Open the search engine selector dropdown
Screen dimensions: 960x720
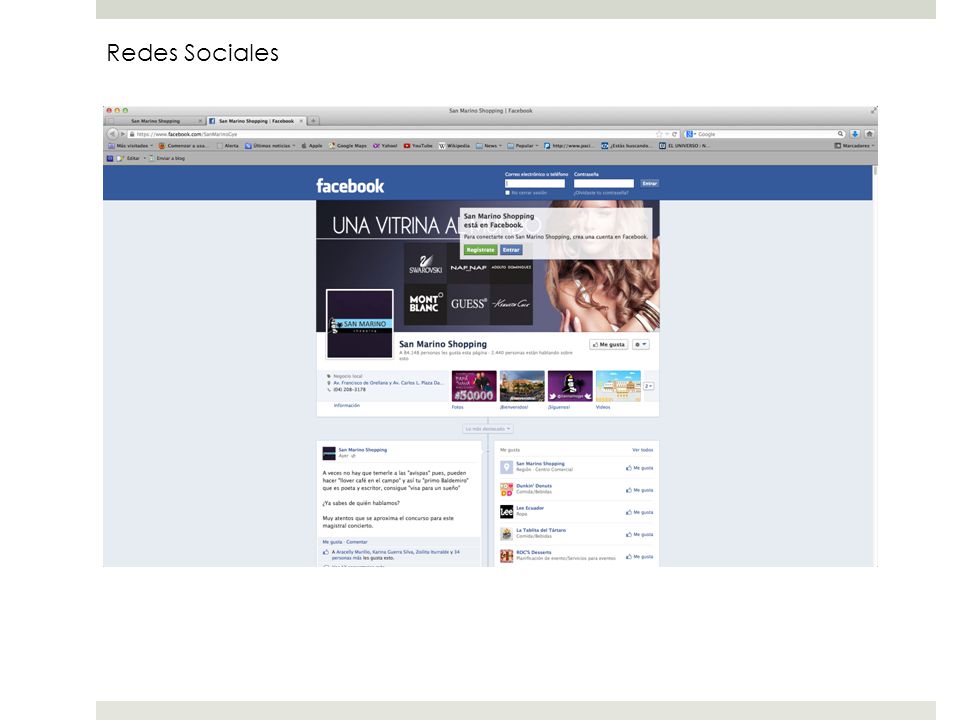(691, 133)
